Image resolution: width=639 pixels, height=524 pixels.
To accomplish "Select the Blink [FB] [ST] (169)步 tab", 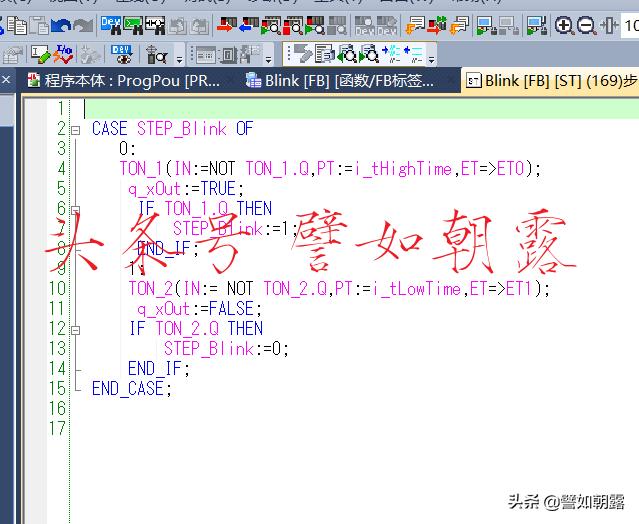I will (x=551, y=80).
